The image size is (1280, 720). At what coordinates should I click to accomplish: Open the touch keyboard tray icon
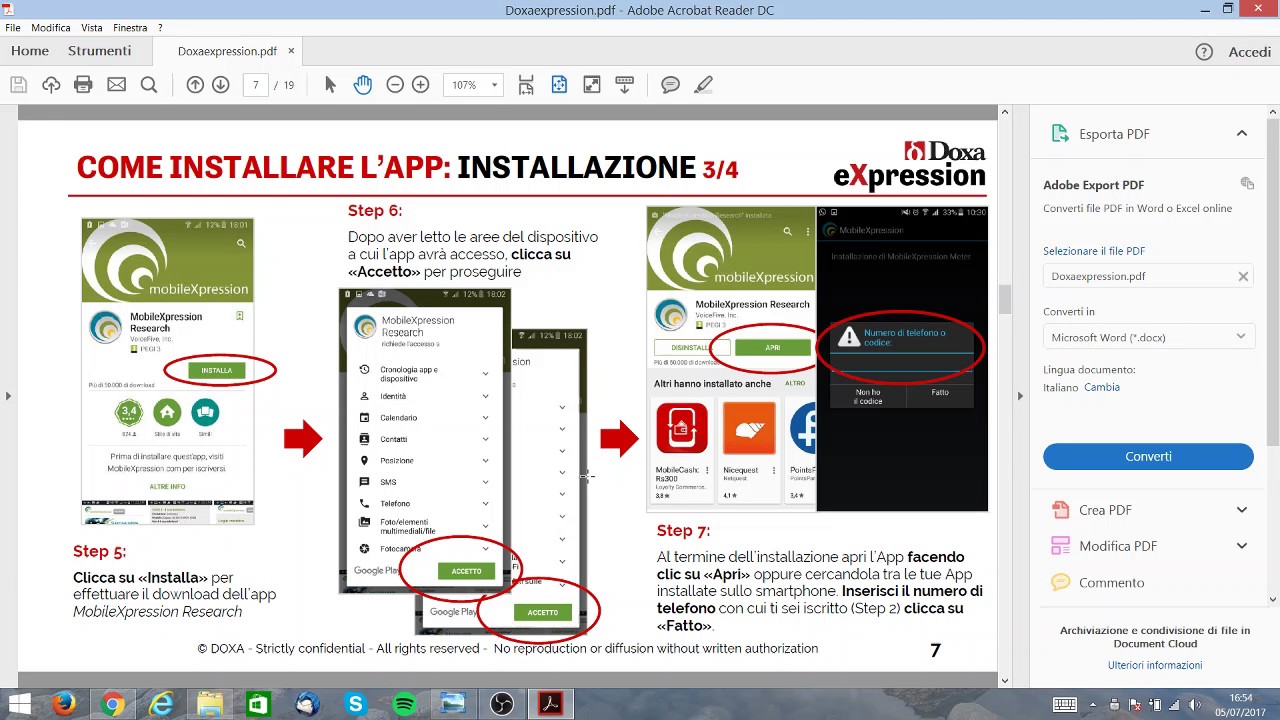tap(1065, 704)
